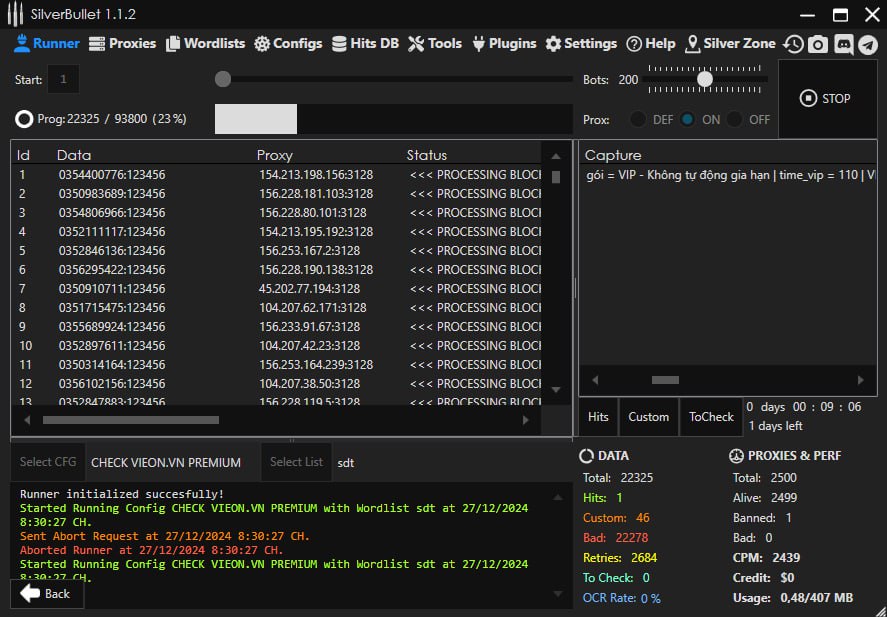Set proxy mode to DEF
Screen dimensions: 887x617
coord(638,119)
